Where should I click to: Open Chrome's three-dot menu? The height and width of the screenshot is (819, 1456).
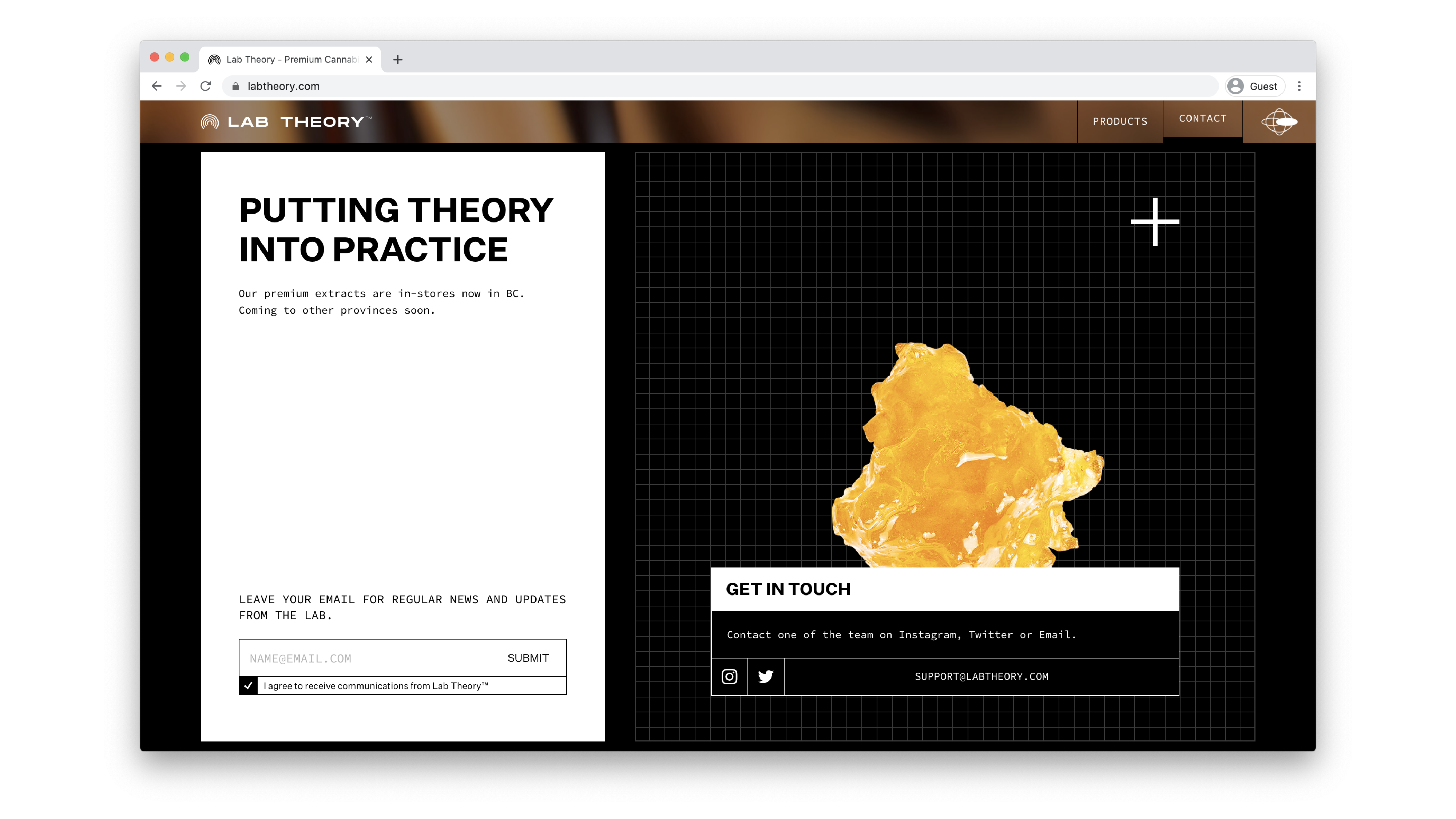click(x=1299, y=86)
